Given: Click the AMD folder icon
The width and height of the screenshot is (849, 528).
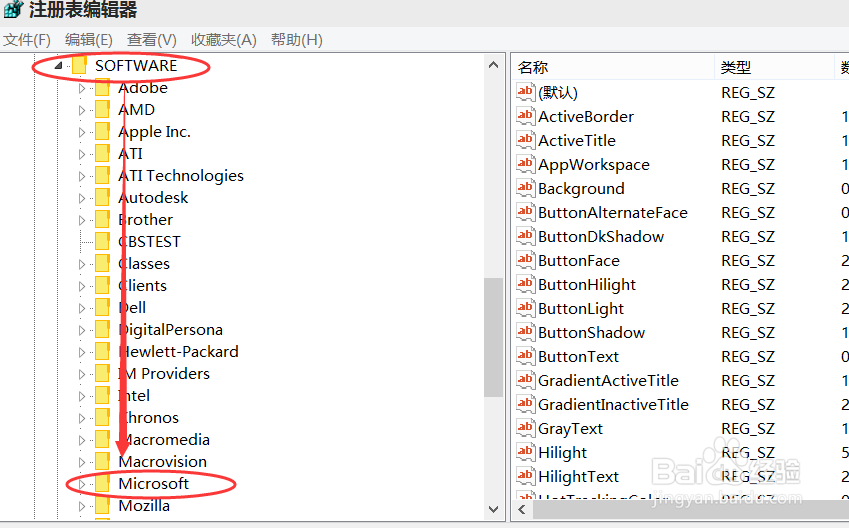Looking at the screenshot, I should coord(102,109).
